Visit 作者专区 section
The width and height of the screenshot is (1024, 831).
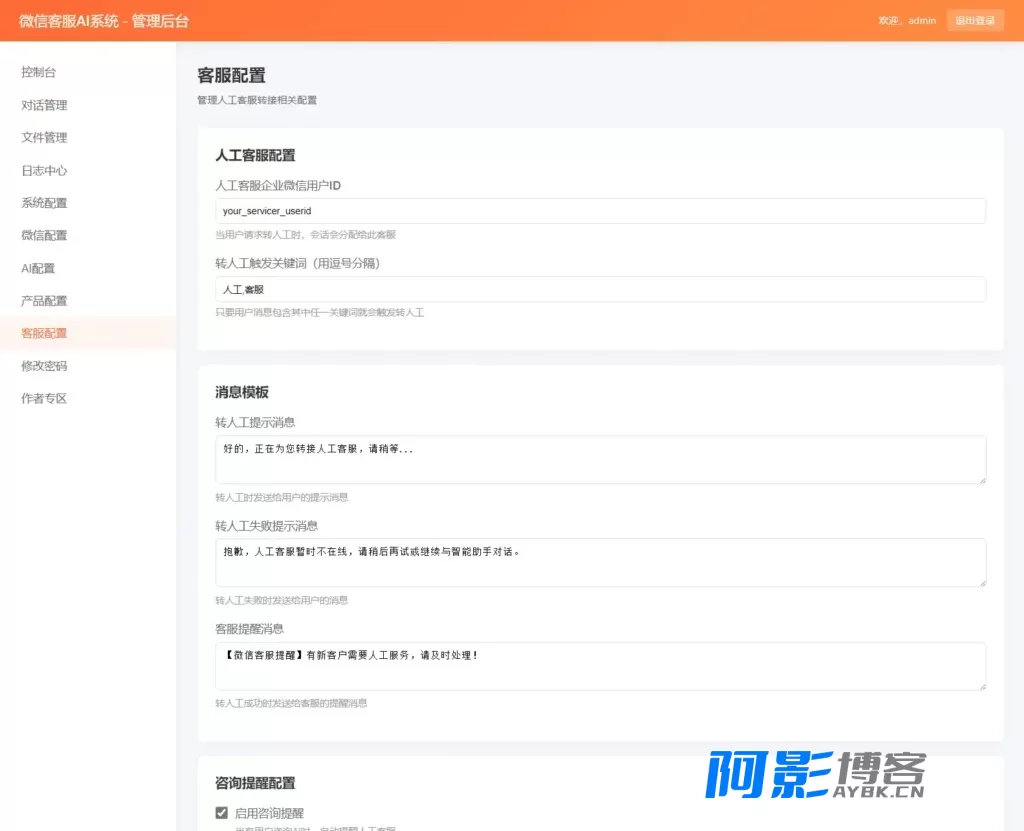[44, 399]
